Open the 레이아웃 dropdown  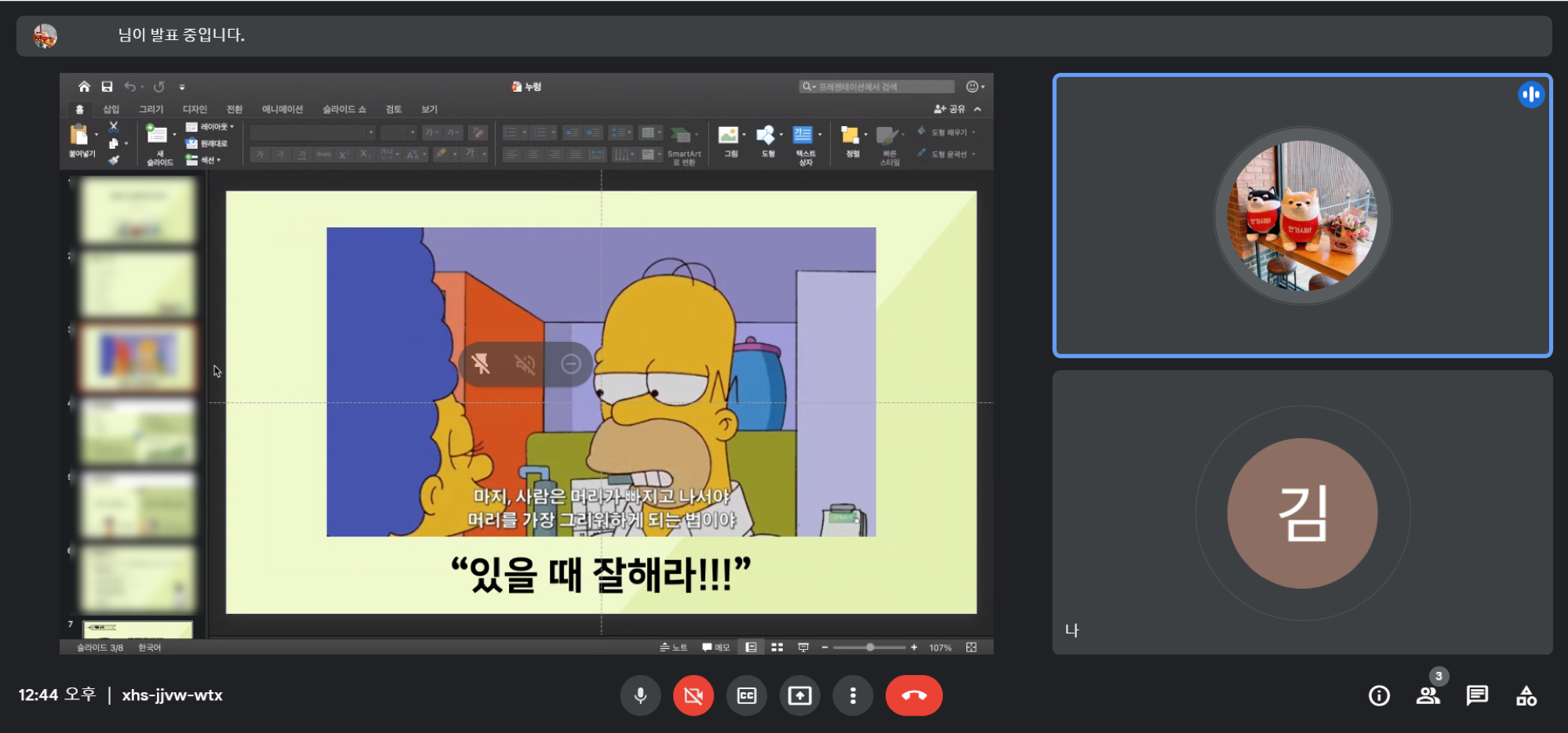(209, 127)
